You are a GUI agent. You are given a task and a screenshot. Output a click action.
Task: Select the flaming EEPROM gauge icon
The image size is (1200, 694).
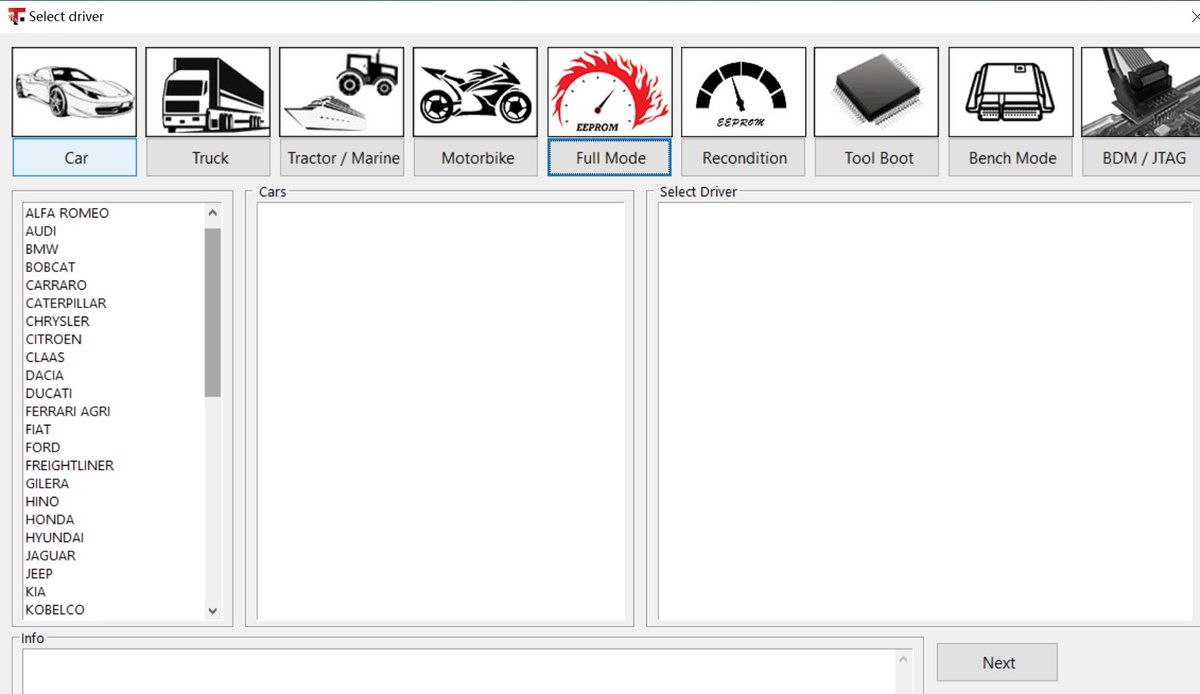609,92
